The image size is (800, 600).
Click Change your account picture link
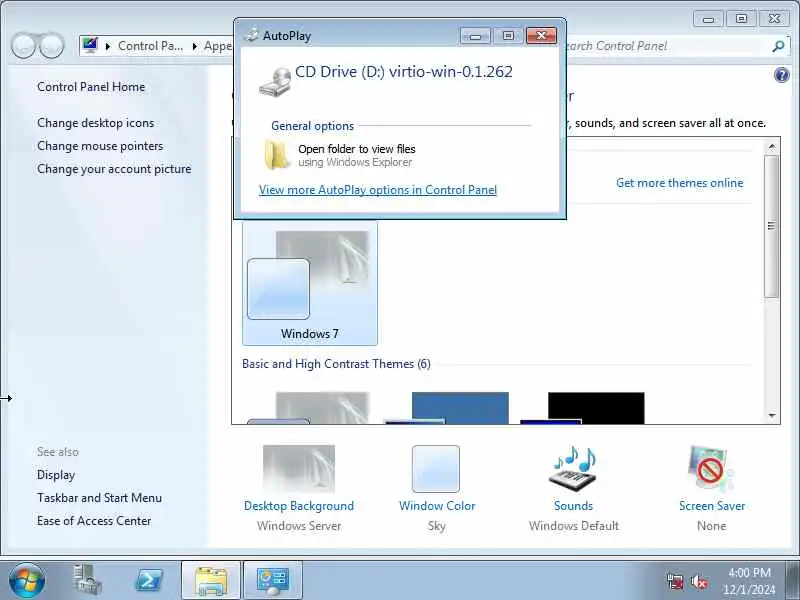click(114, 169)
